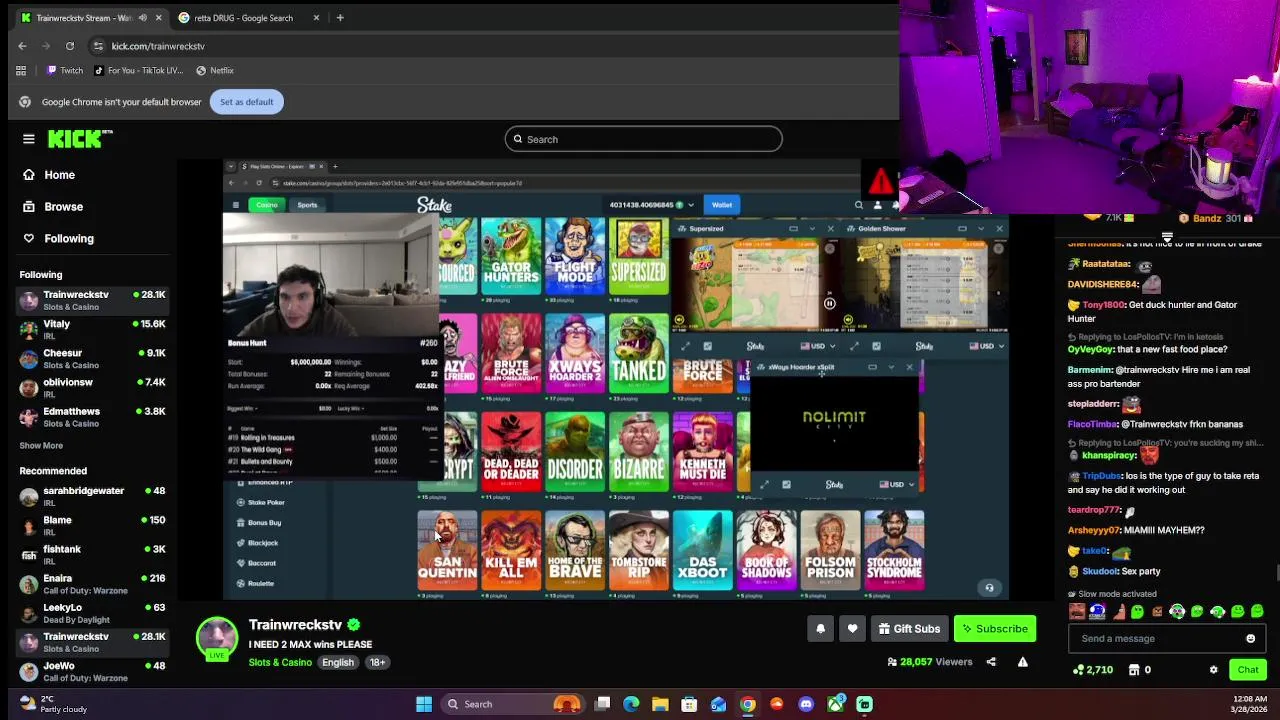Open sarahbridgewater recommended channel

(92, 497)
